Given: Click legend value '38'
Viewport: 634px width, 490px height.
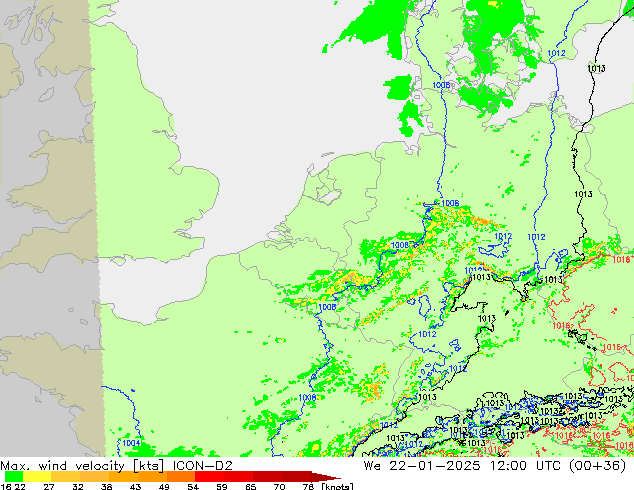Looking at the screenshot, I should click(x=106, y=486).
